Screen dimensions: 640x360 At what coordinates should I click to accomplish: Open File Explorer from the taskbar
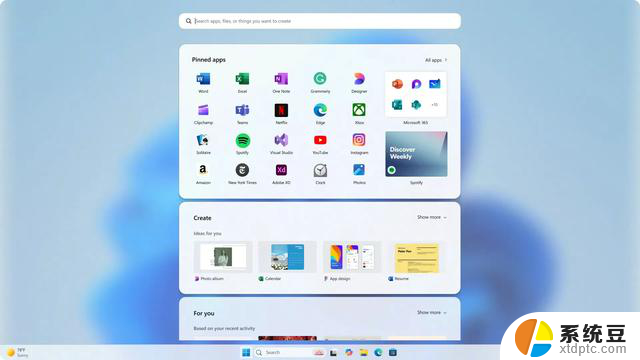pos(364,353)
